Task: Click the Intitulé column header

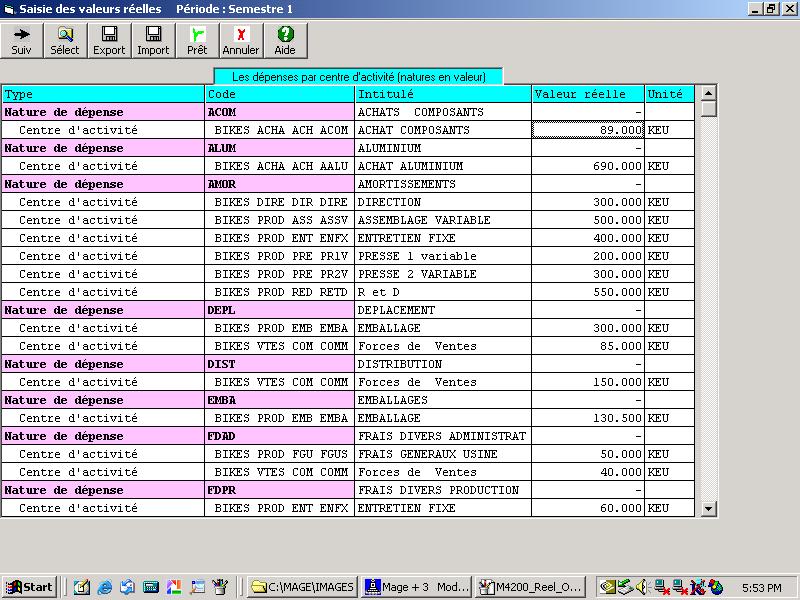Action: [x=443, y=94]
